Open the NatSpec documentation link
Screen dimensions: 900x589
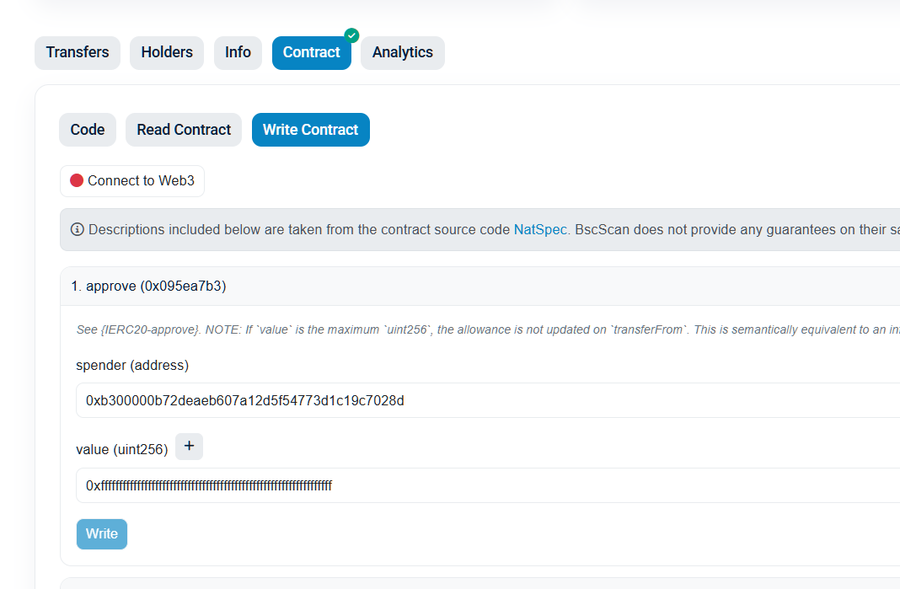[x=540, y=230]
